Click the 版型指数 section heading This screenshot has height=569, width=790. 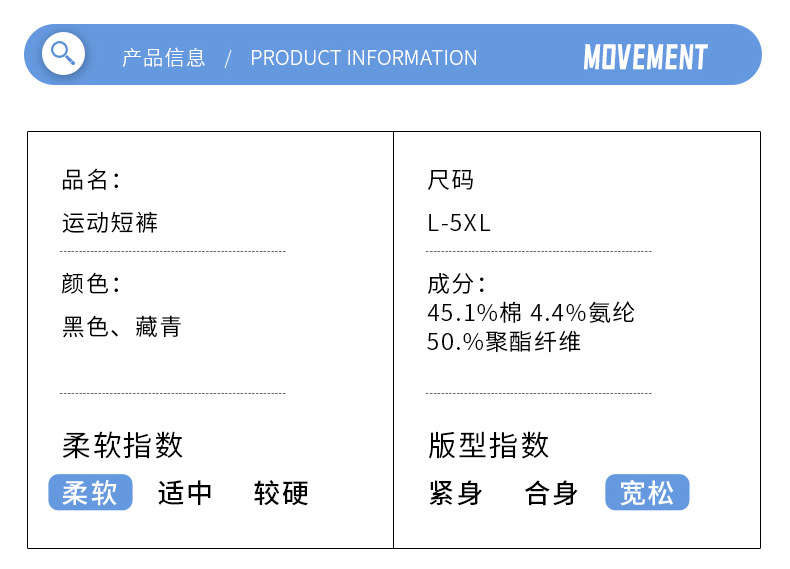point(488,444)
